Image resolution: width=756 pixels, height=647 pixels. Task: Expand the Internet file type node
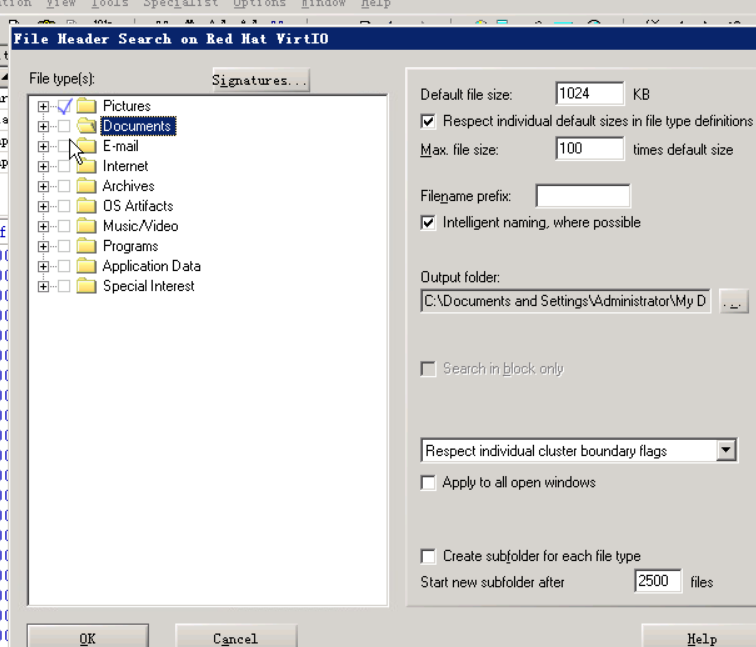[43, 166]
